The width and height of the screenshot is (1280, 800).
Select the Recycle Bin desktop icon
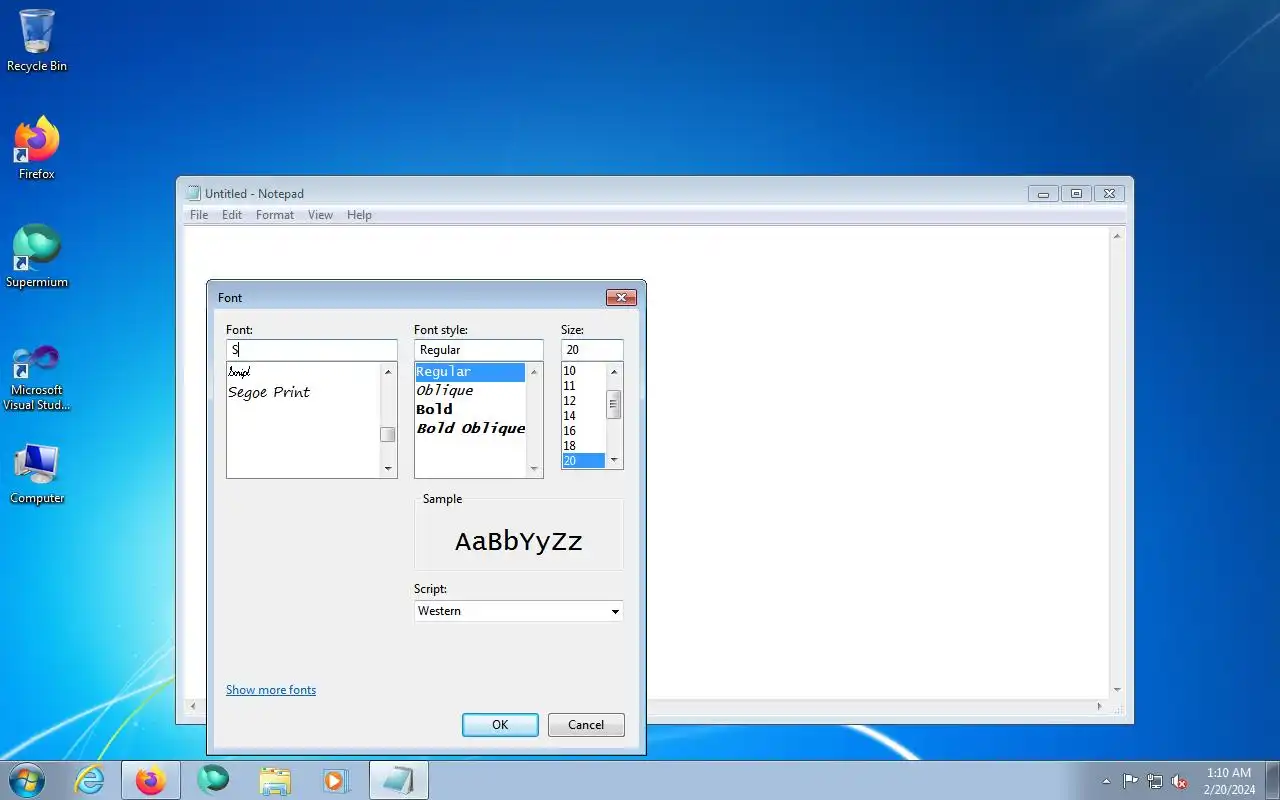(x=37, y=41)
